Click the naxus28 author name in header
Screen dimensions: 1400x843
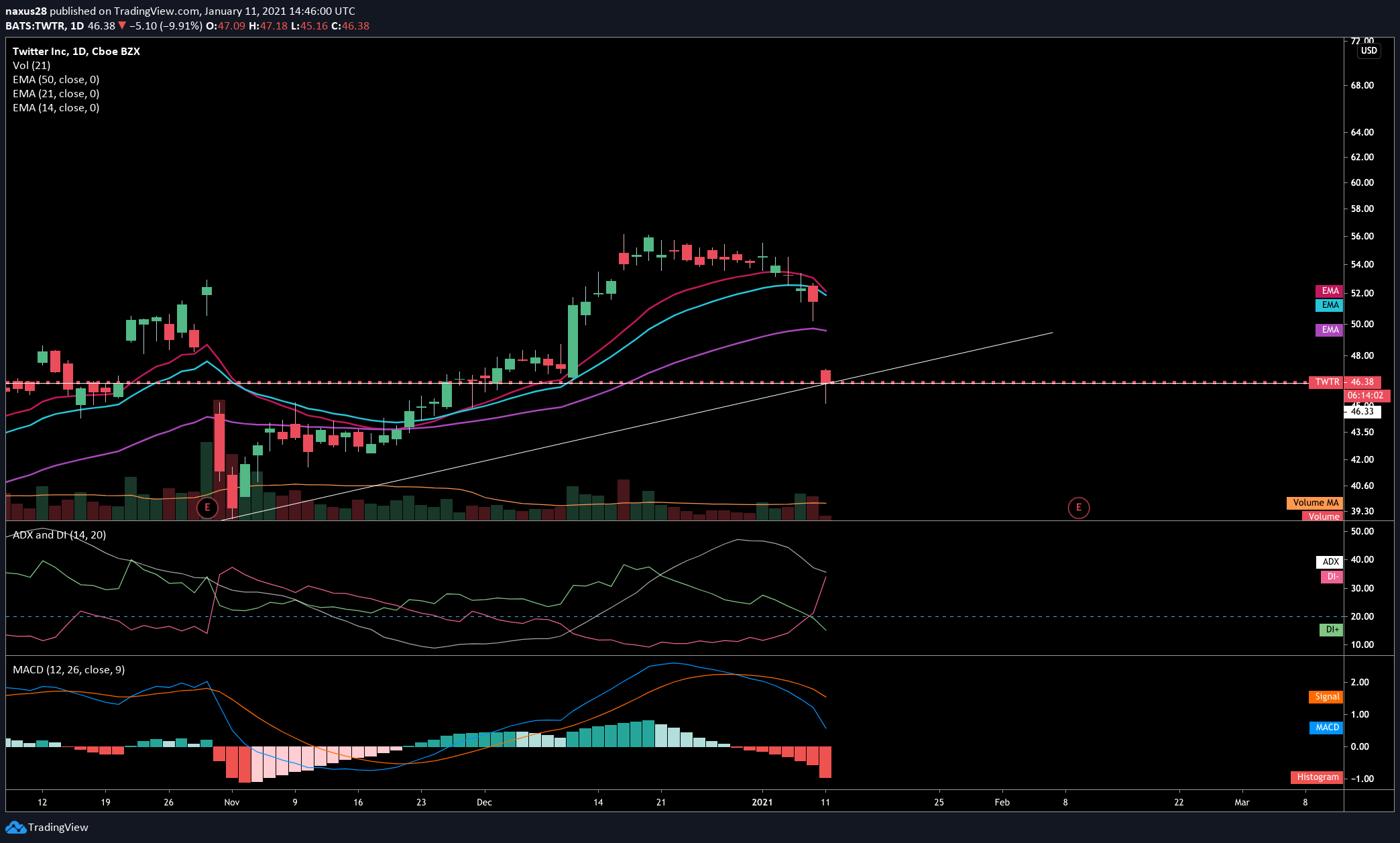(x=26, y=11)
